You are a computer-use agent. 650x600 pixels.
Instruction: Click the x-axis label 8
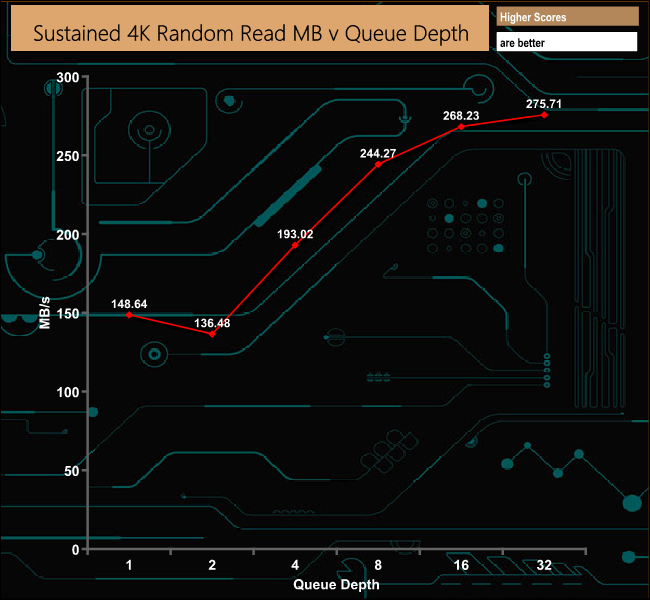pyautogui.click(x=378, y=565)
